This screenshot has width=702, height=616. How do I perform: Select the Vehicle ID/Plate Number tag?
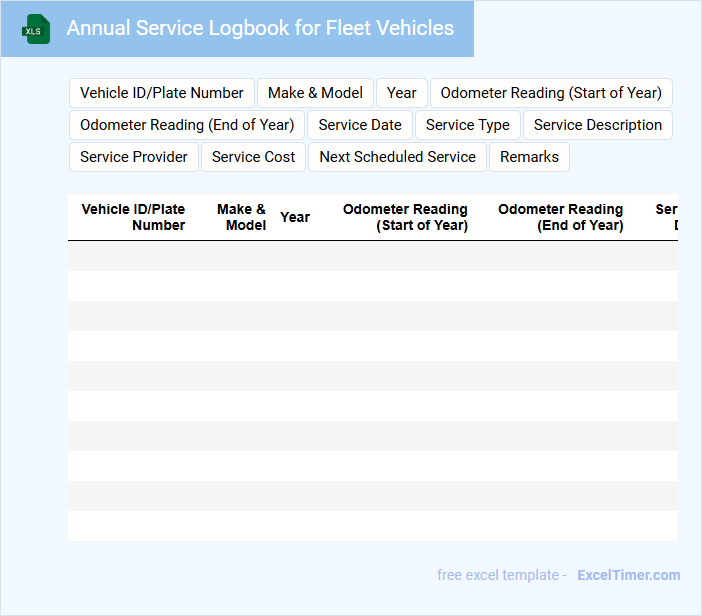point(162,93)
